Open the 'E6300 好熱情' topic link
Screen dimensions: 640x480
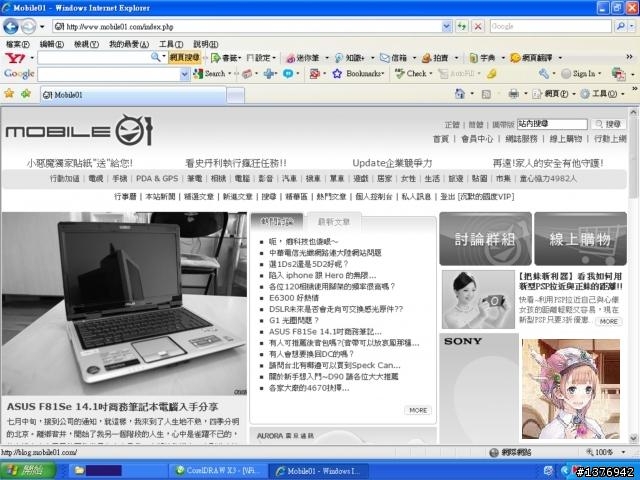pos(294,298)
